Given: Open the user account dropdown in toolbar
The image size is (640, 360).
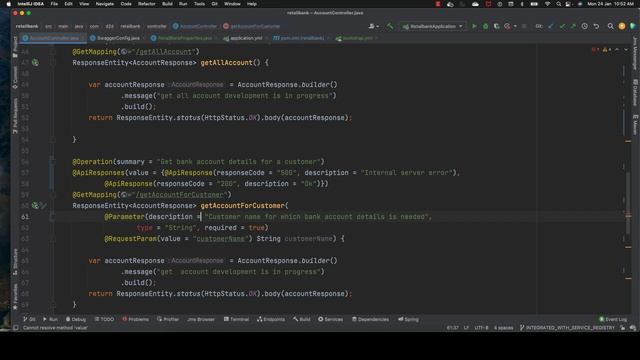Looking at the screenshot, I should (x=373, y=26).
